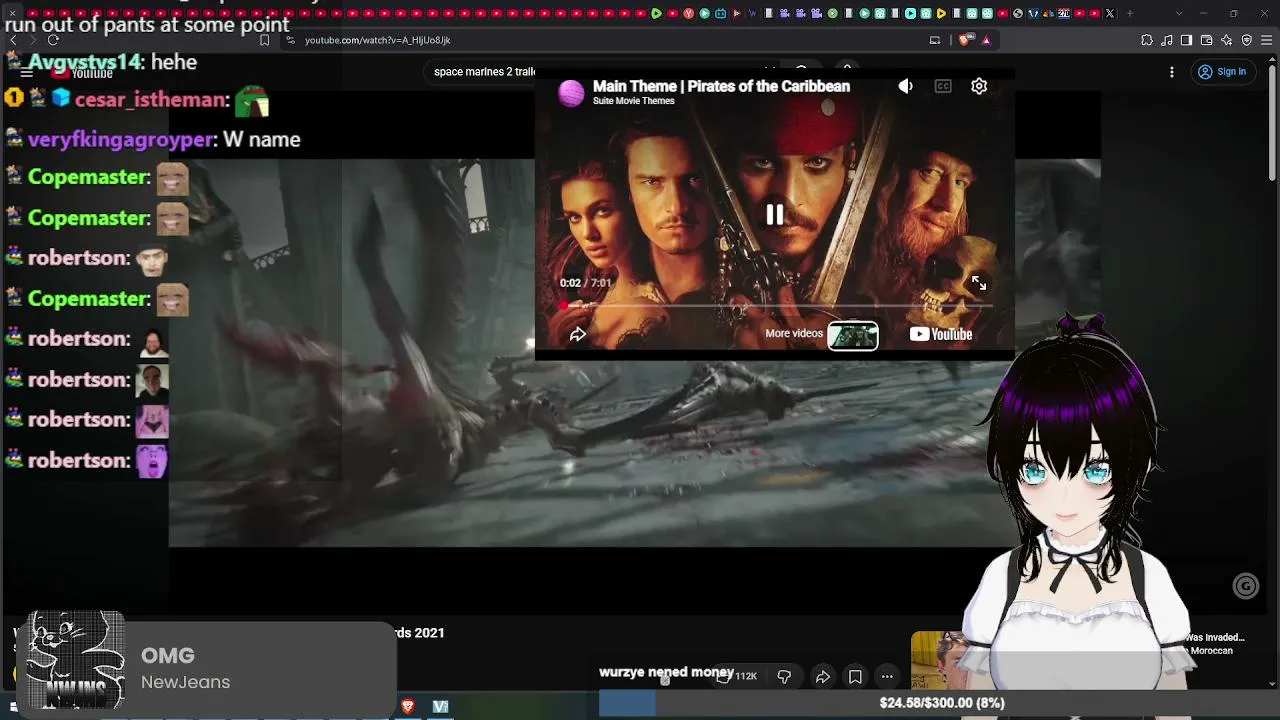Toggle the browser sidebar panel

pos(1186,40)
